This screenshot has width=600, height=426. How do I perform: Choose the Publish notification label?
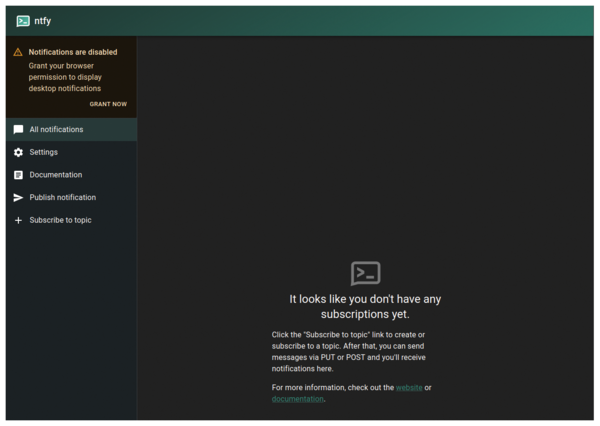(x=62, y=198)
